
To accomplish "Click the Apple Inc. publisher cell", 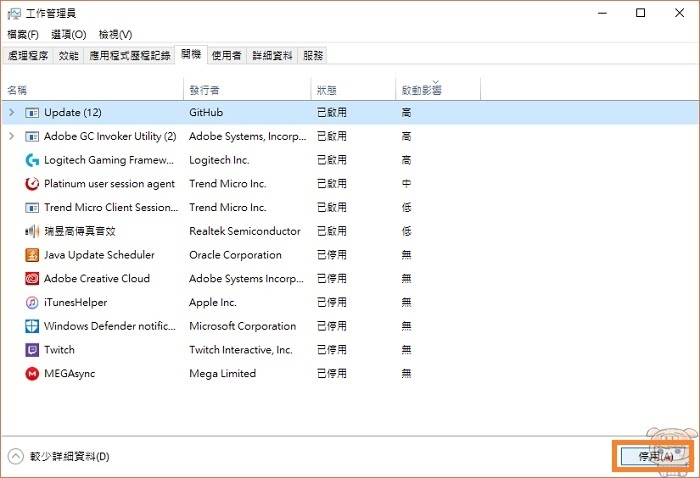I will [x=212, y=302].
